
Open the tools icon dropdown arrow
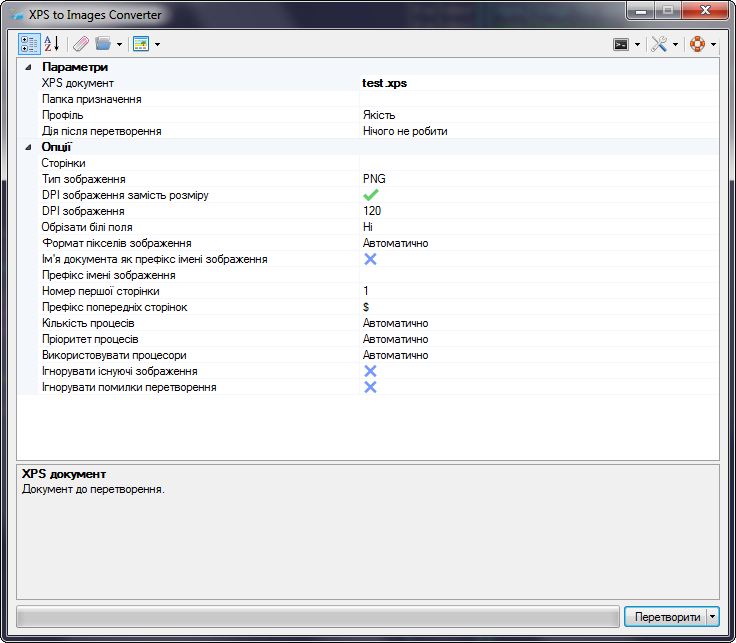[675, 45]
